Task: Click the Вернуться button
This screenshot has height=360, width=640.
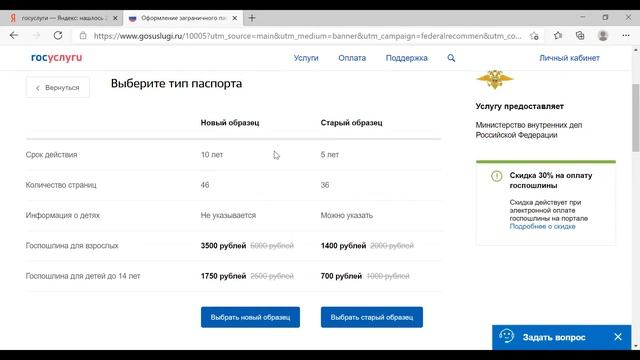Action: pyautogui.click(x=58, y=87)
